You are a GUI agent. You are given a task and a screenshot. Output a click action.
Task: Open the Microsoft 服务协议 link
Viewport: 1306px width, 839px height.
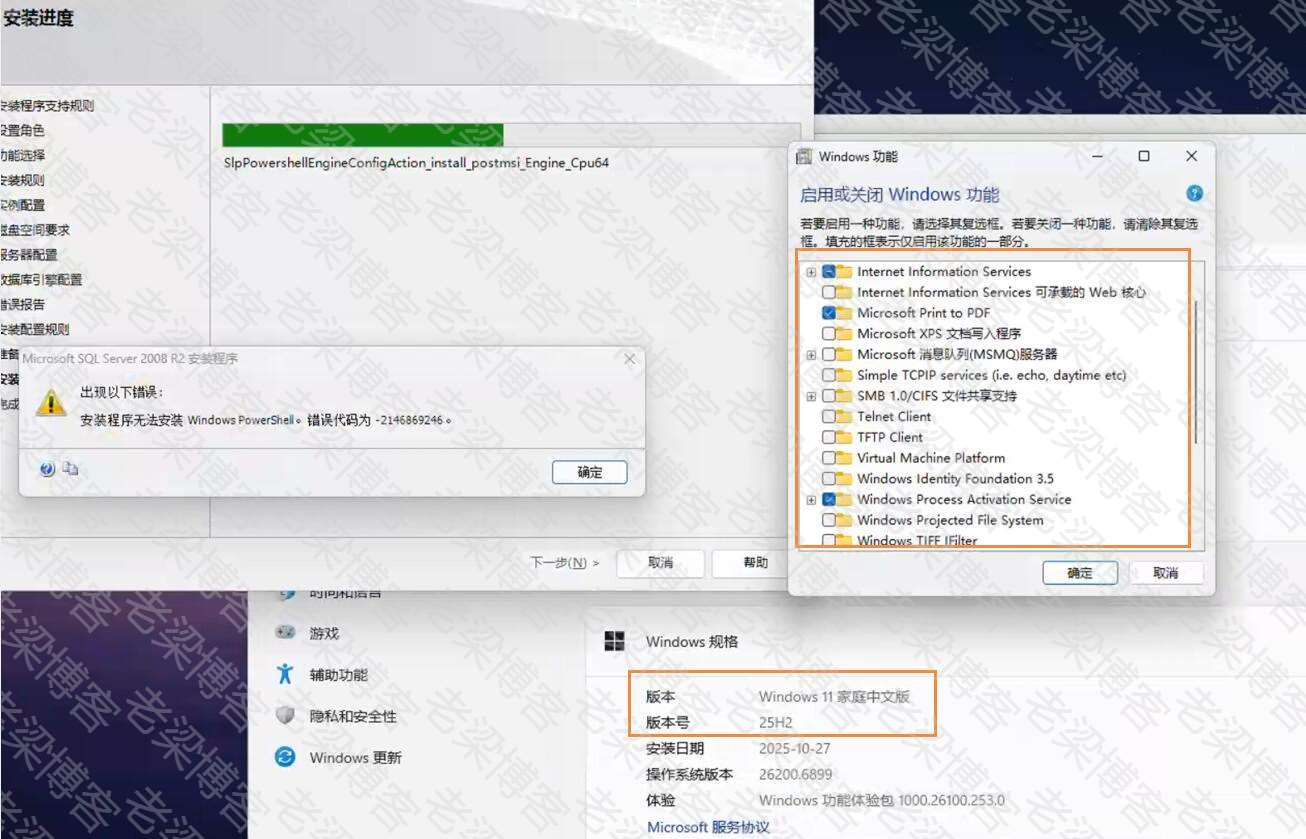click(708, 827)
